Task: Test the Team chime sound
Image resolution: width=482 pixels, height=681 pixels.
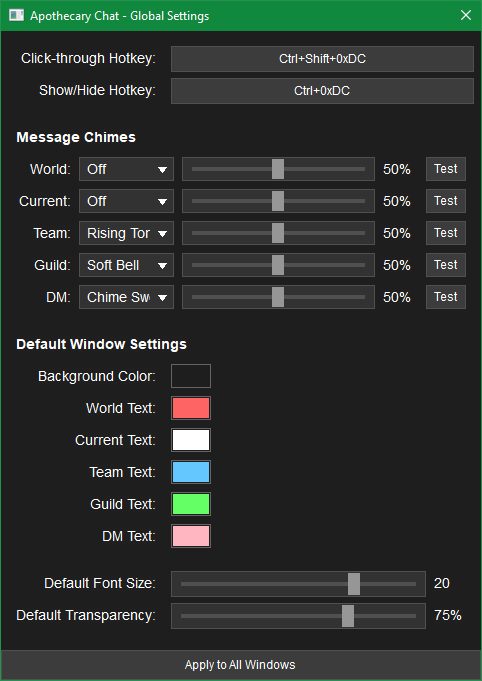Action: (x=446, y=233)
